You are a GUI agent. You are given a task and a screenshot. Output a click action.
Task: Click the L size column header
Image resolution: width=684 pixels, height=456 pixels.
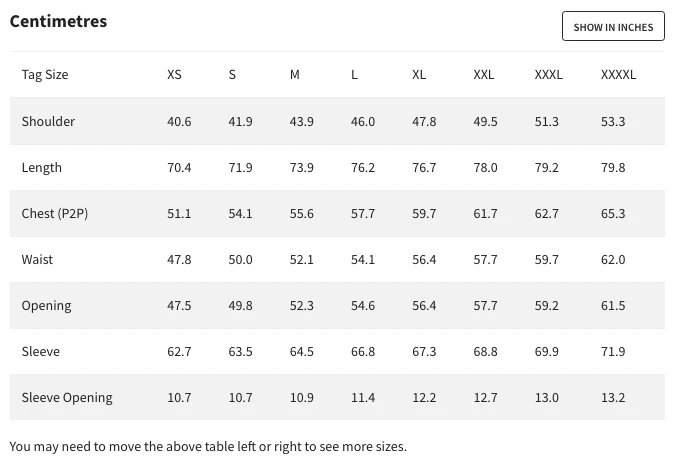(x=355, y=75)
